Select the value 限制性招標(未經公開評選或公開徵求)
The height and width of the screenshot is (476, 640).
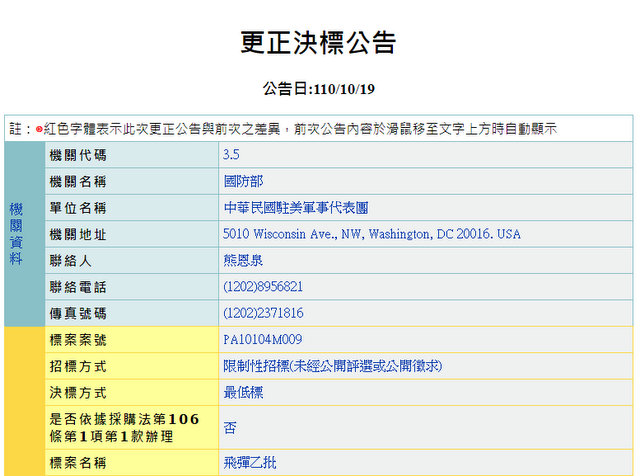pos(333,366)
